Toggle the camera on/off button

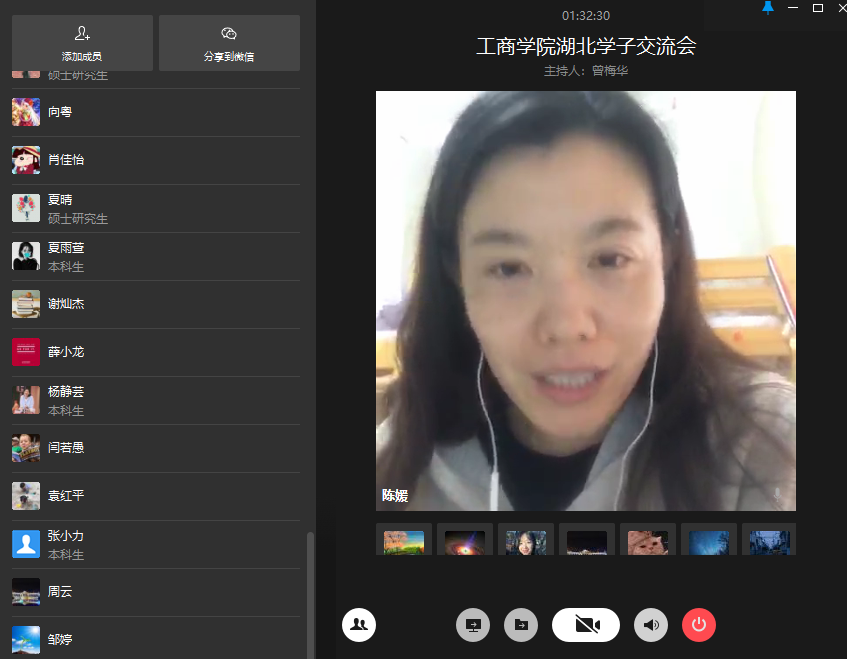[x=586, y=625]
